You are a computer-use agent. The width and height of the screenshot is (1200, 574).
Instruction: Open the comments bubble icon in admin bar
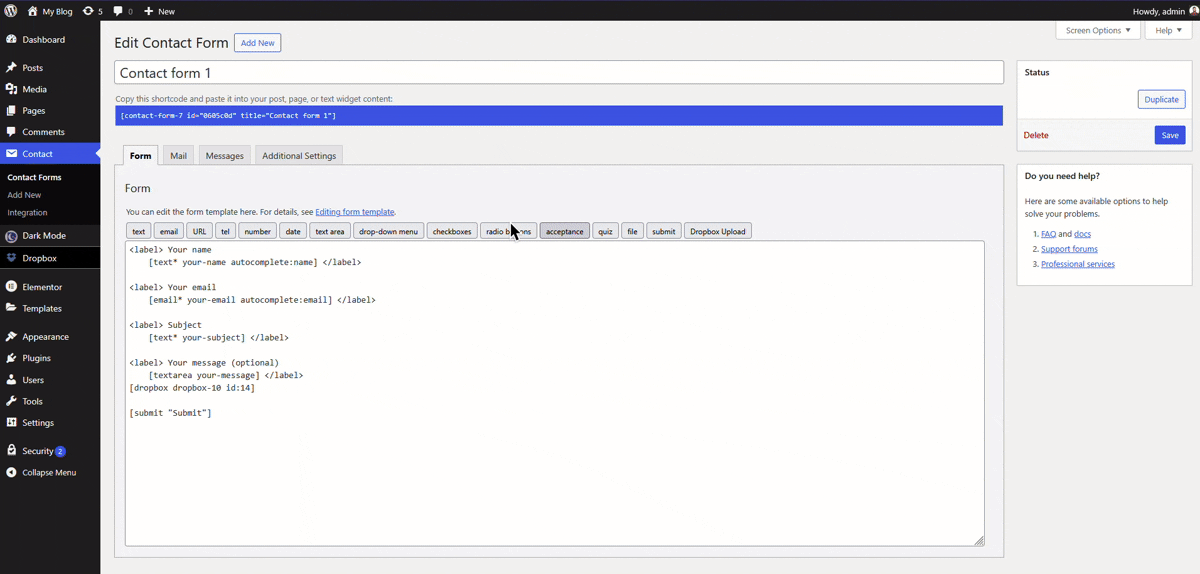point(118,11)
